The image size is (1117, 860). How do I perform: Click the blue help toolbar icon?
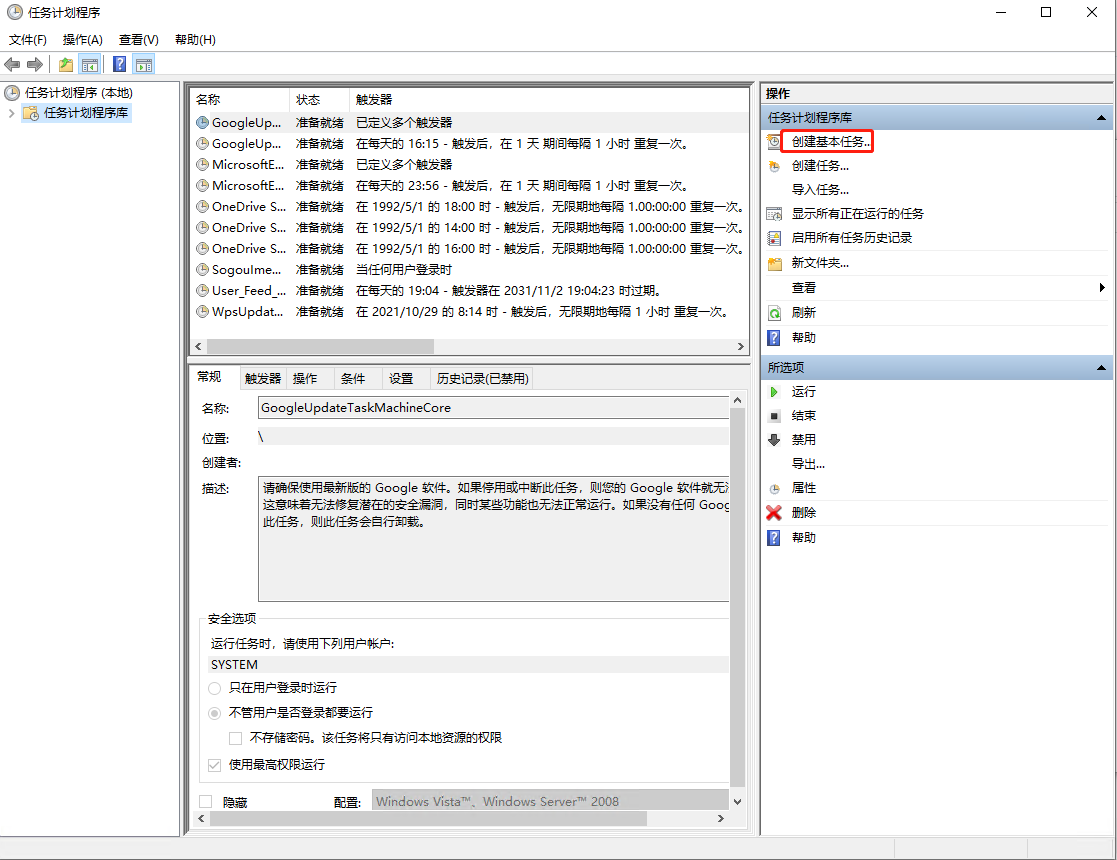(119, 65)
